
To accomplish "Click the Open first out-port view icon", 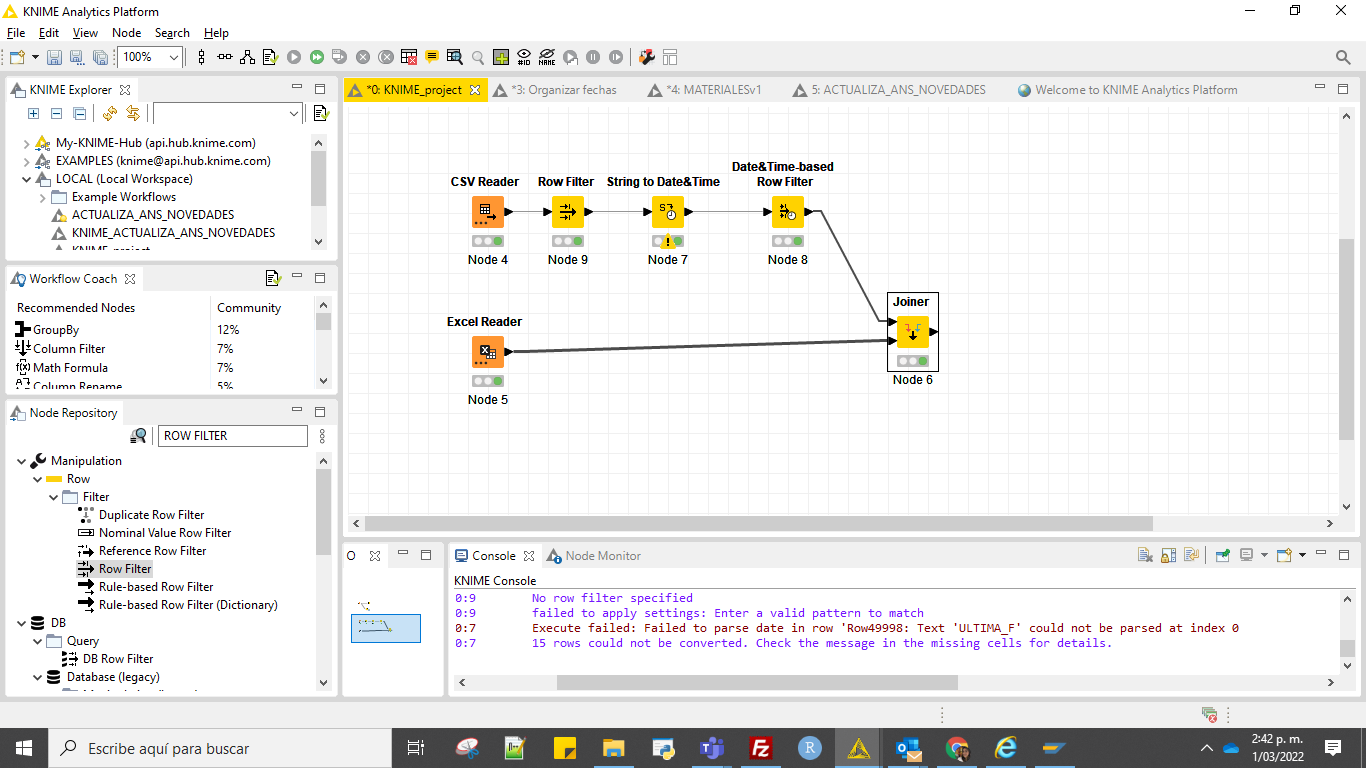I will point(455,58).
